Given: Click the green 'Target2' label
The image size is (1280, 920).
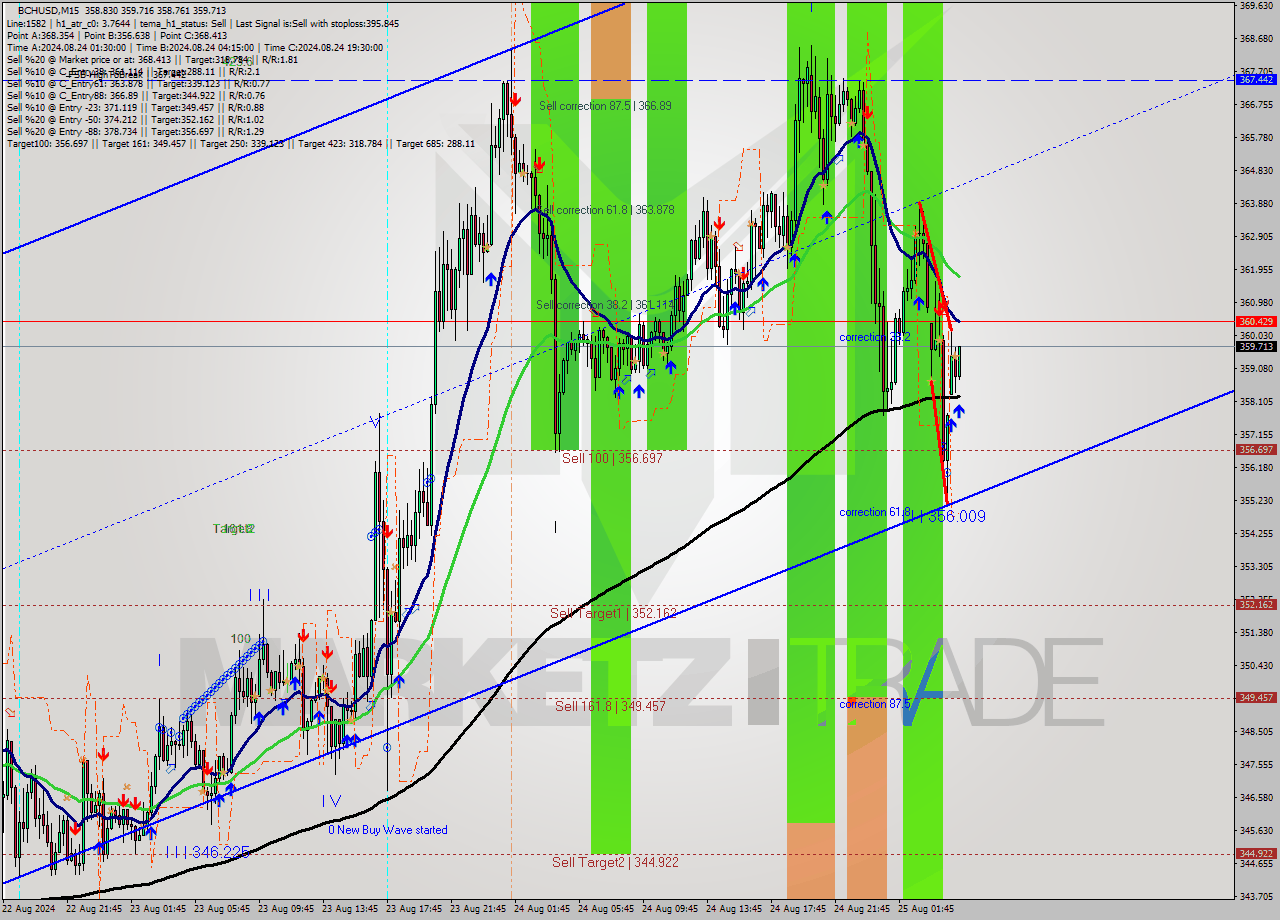Looking at the screenshot, I should [x=233, y=528].
